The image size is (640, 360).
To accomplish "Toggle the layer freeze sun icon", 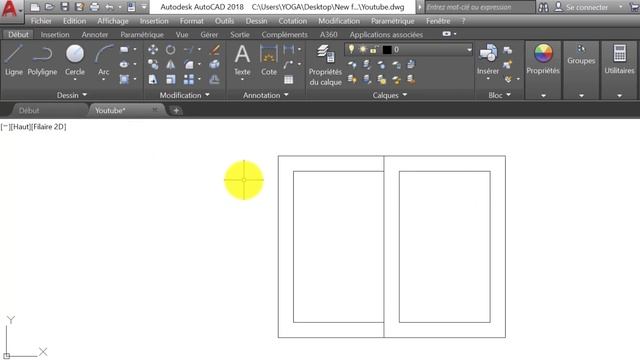I will (x=362, y=49).
